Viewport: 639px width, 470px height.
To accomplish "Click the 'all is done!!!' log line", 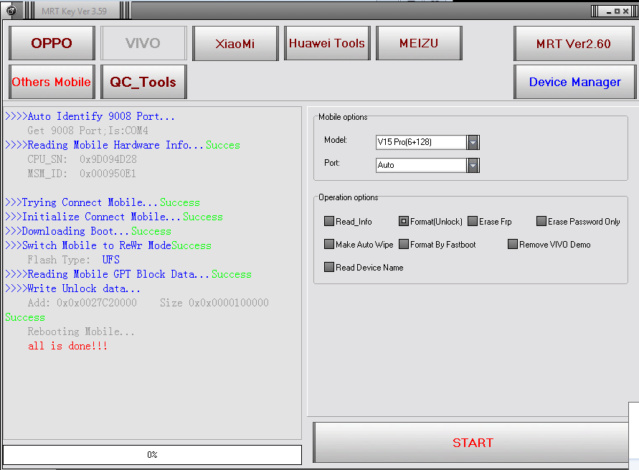I will pyautogui.click(x=68, y=346).
